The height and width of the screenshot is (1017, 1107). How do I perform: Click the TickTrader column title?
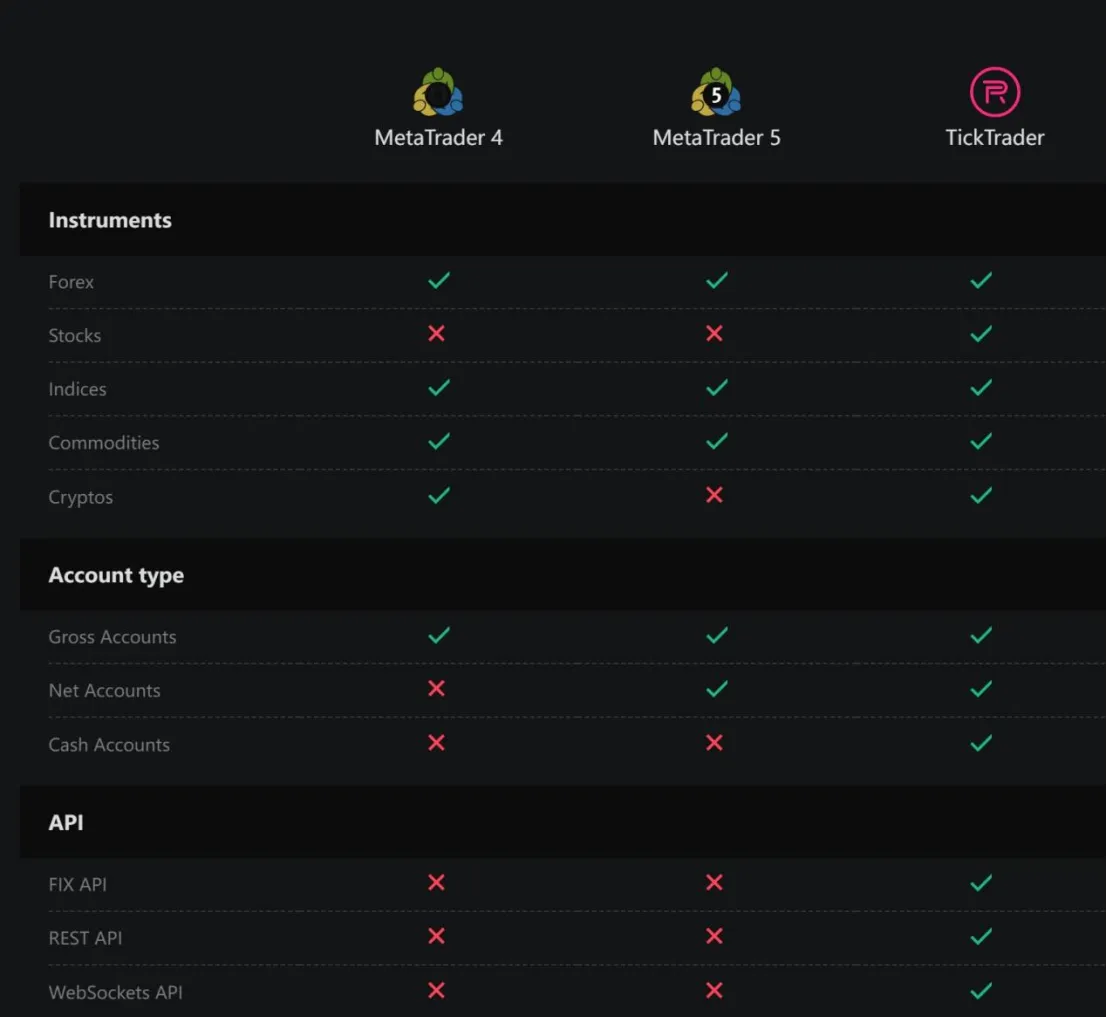[995, 138]
